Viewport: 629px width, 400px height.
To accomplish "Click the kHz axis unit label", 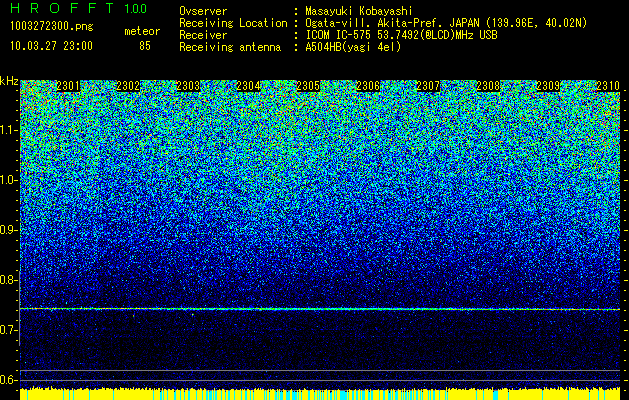I will [9, 81].
